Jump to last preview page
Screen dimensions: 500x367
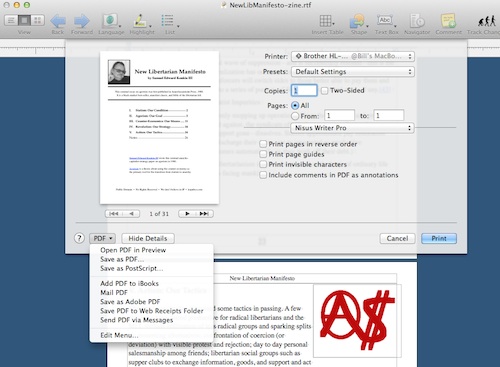tap(204, 214)
